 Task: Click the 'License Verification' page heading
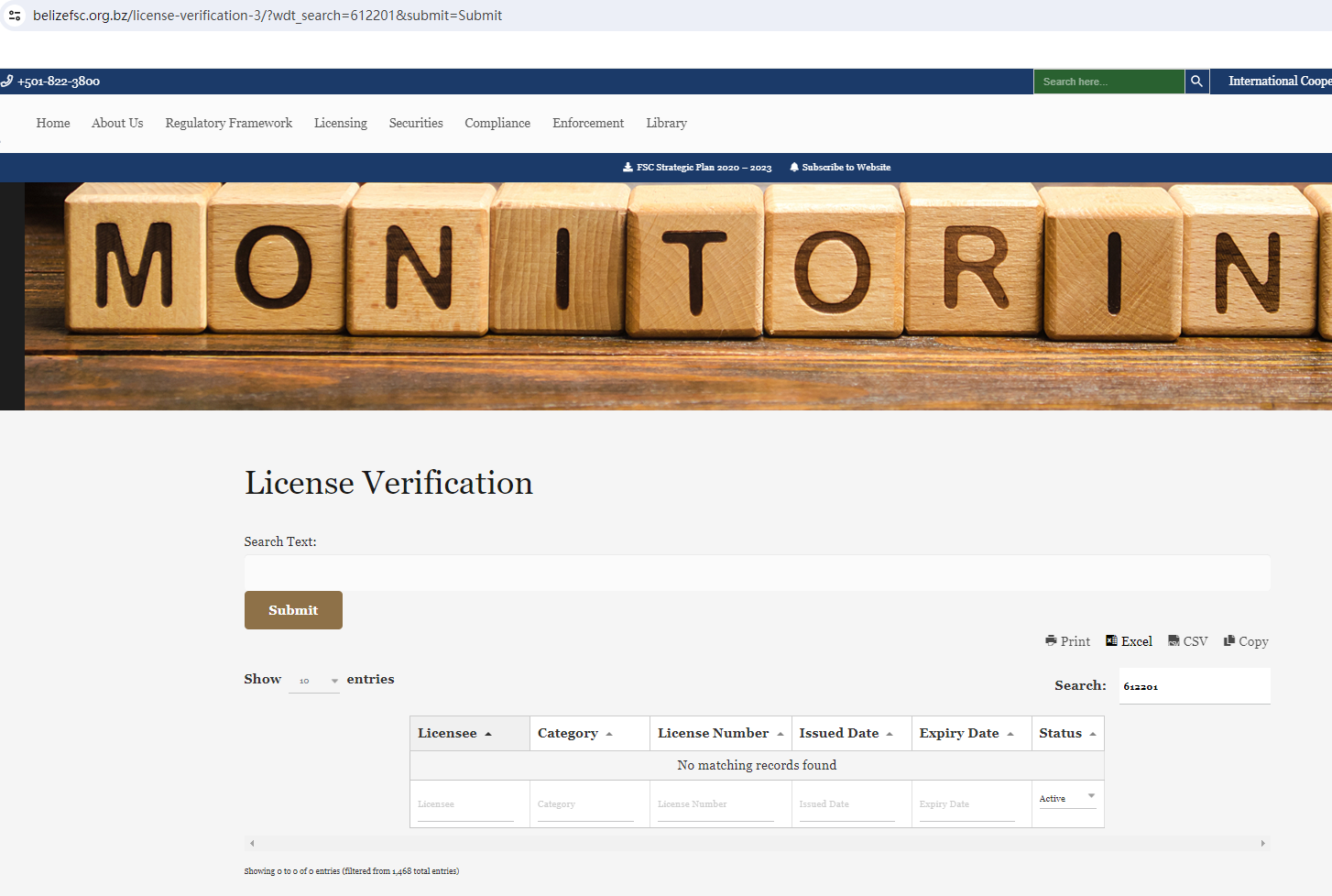[388, 483]
